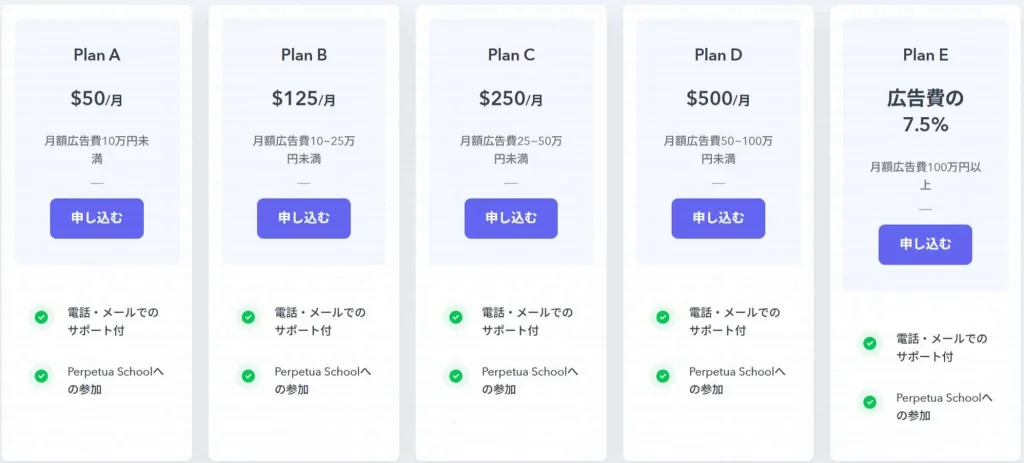
Task: Click Plan B's Perpetua School check icon
Action: [x=248, y=376]
